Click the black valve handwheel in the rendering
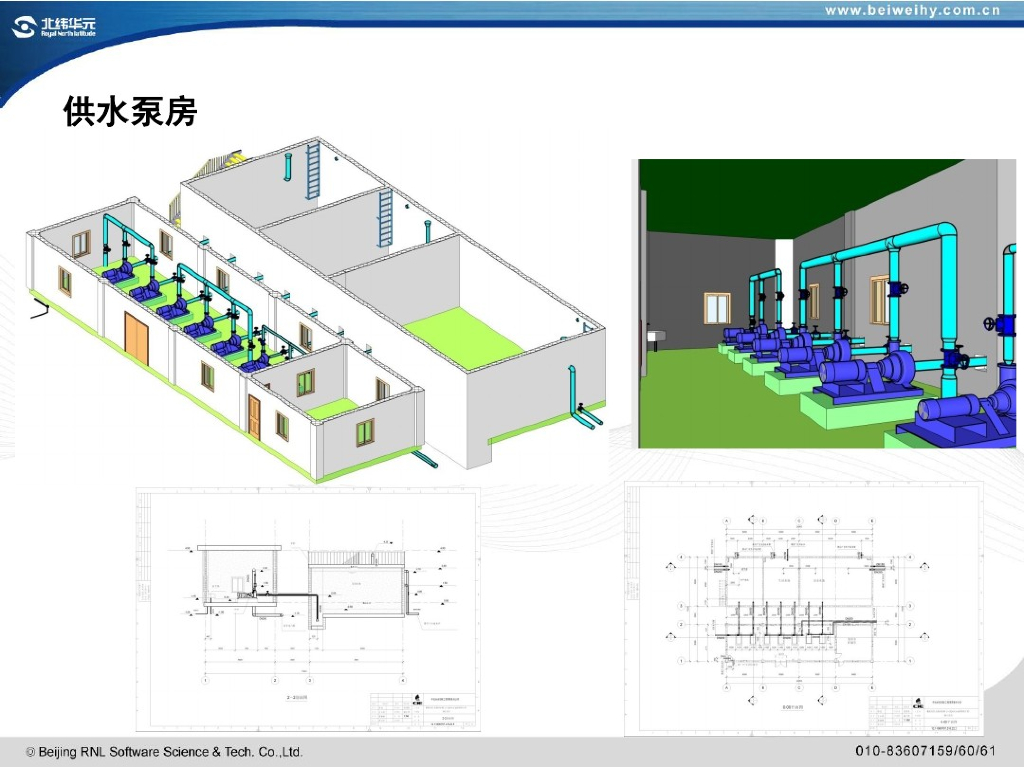 [998, 325]
